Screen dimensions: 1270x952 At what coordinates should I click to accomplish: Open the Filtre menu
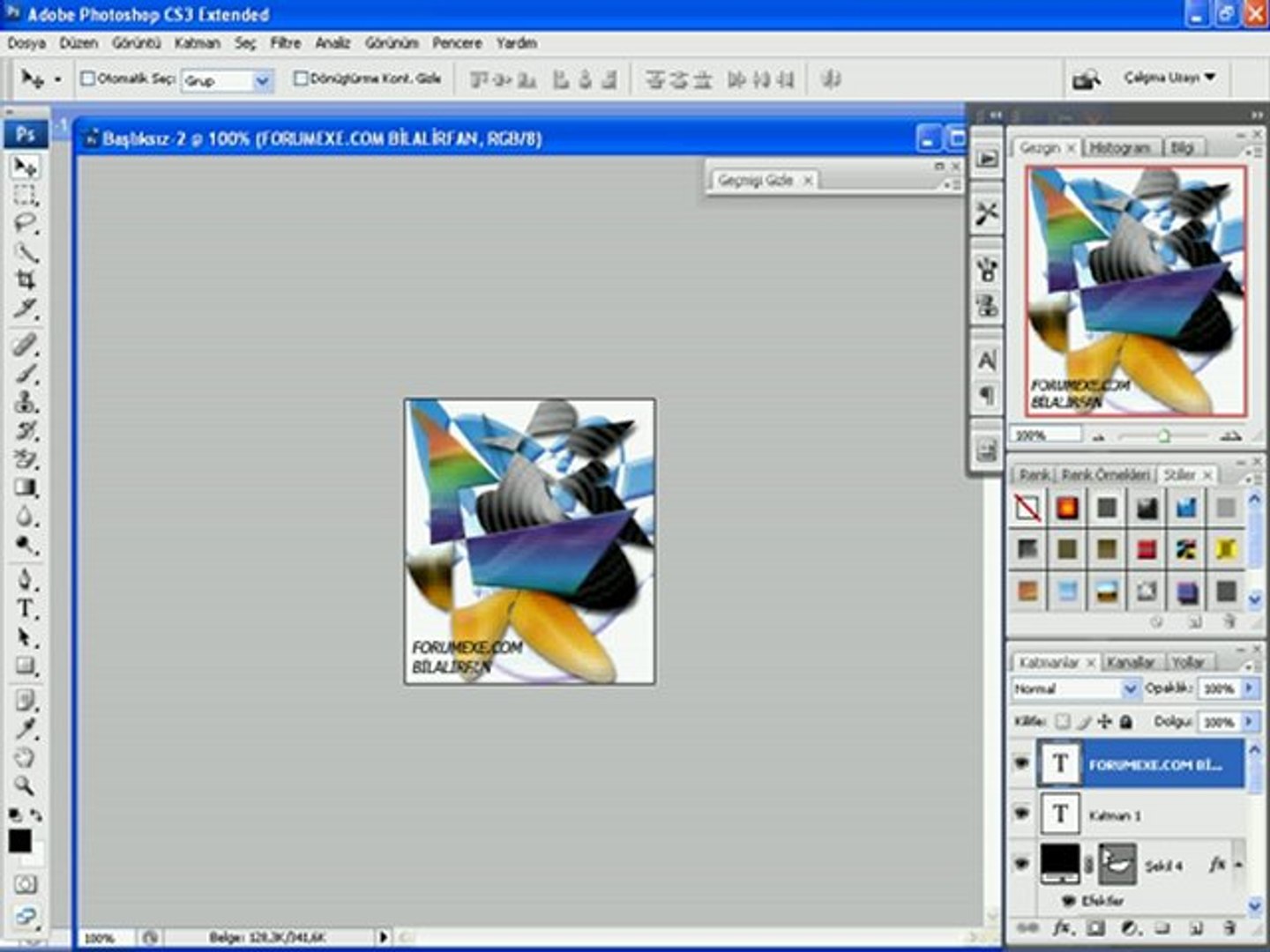[x=285, y=43]
